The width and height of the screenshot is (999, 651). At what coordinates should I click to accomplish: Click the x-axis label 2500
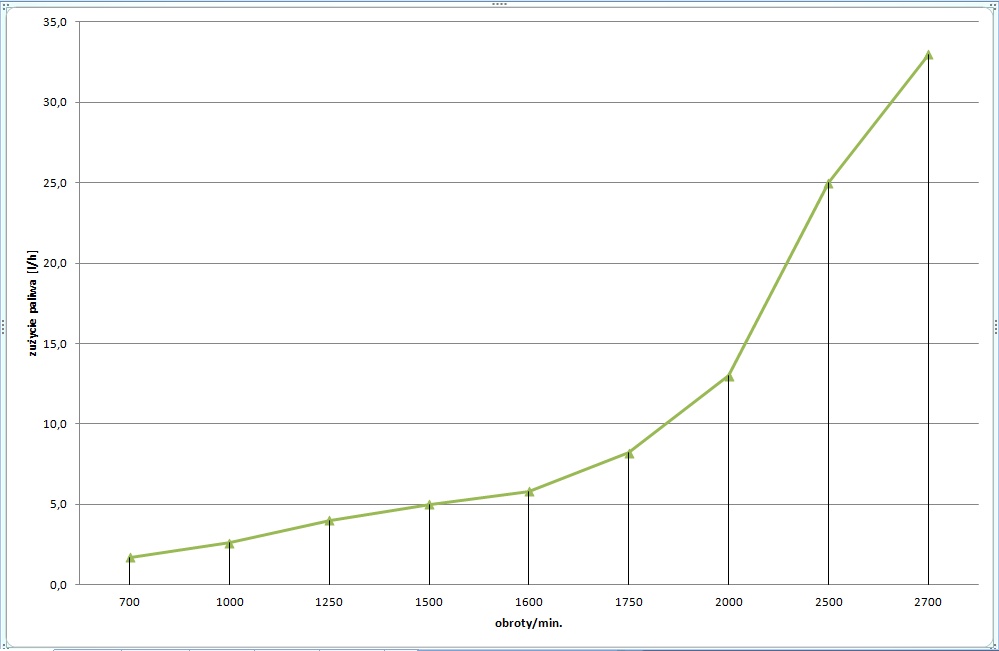click(828, 602)
